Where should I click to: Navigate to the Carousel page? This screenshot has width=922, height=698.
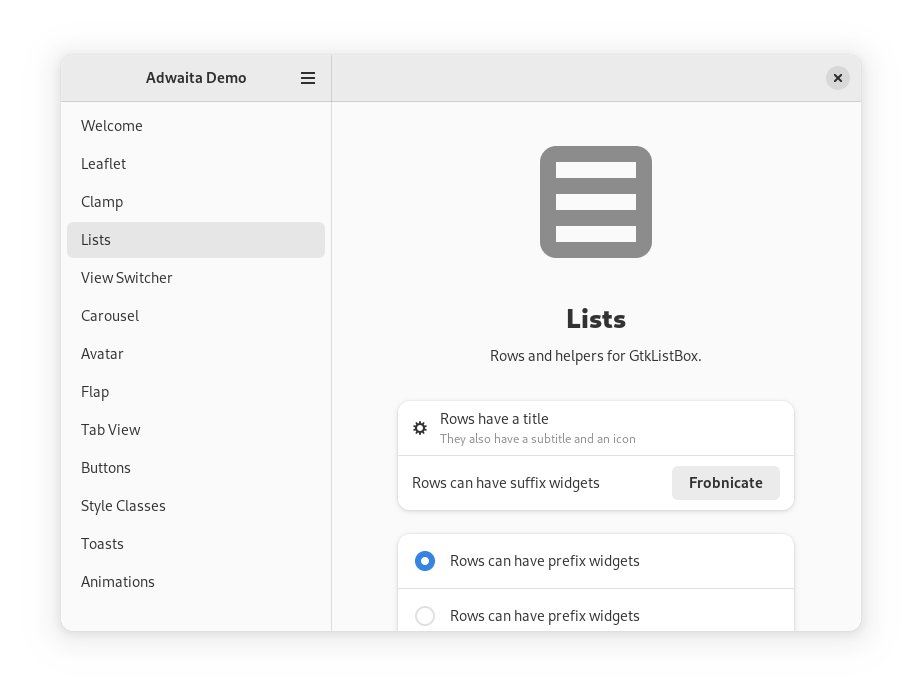click(x=110, y=316)
